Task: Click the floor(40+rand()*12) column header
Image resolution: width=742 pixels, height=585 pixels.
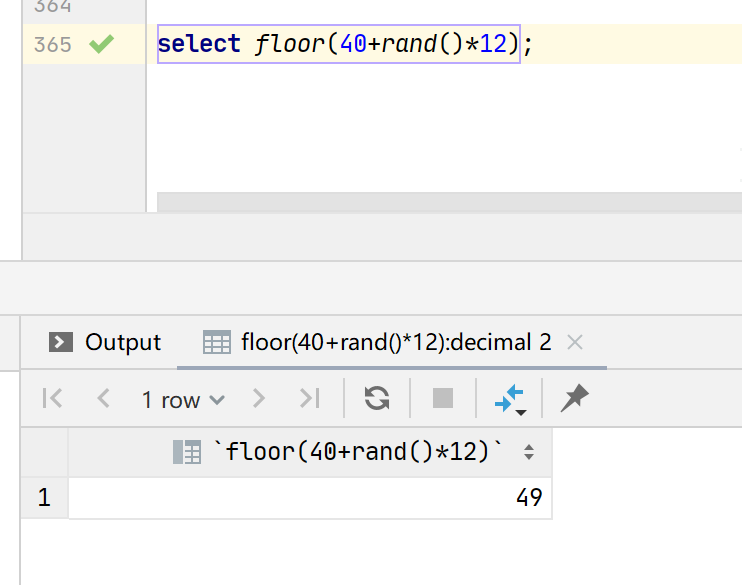Action: 310,452
